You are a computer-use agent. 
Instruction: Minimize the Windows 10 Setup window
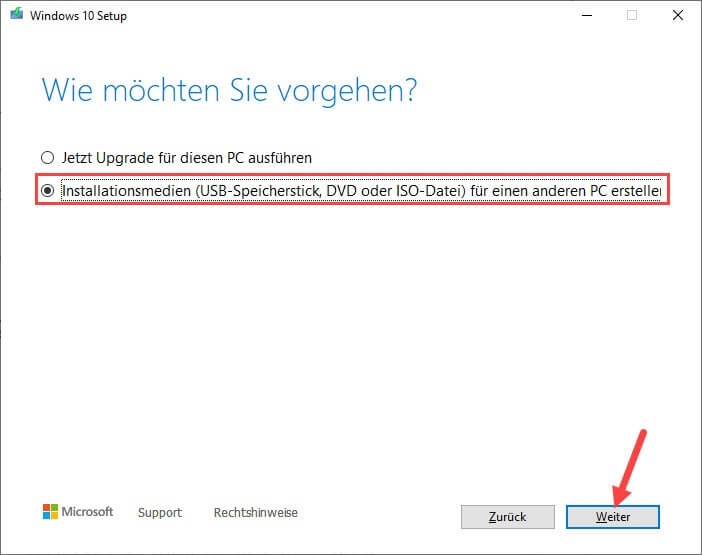(587, 15)
